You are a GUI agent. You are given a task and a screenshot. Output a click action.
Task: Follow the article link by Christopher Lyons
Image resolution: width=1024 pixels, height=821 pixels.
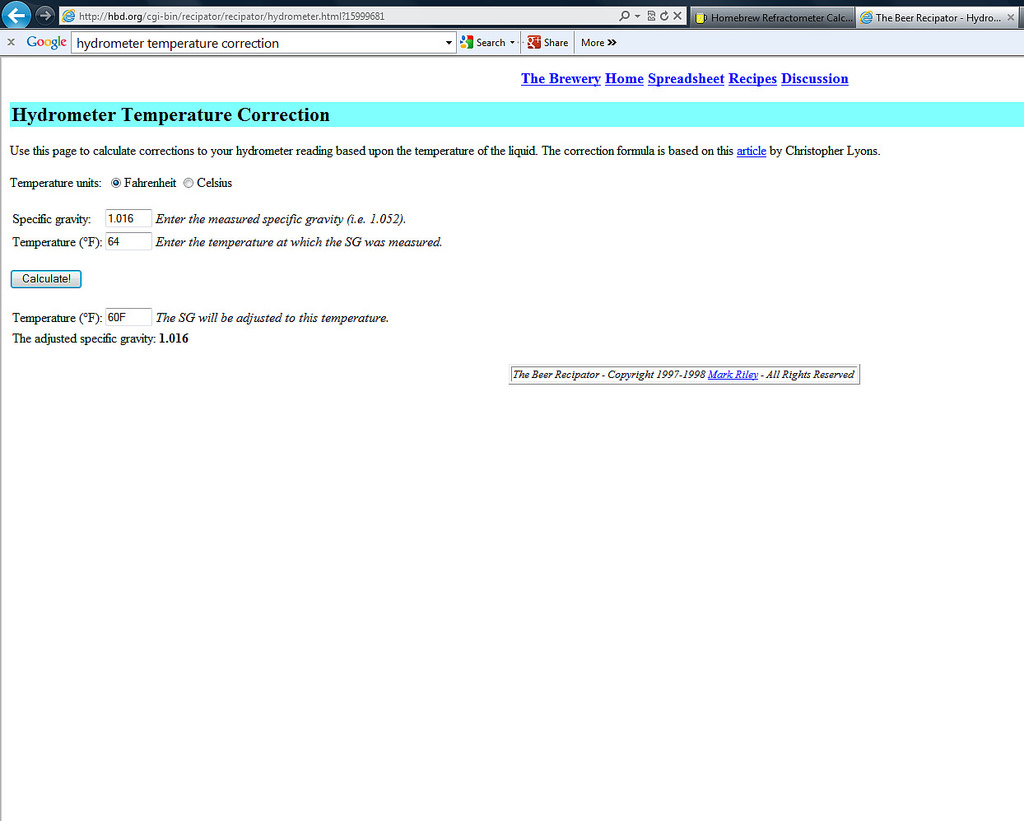click(751, 151)
